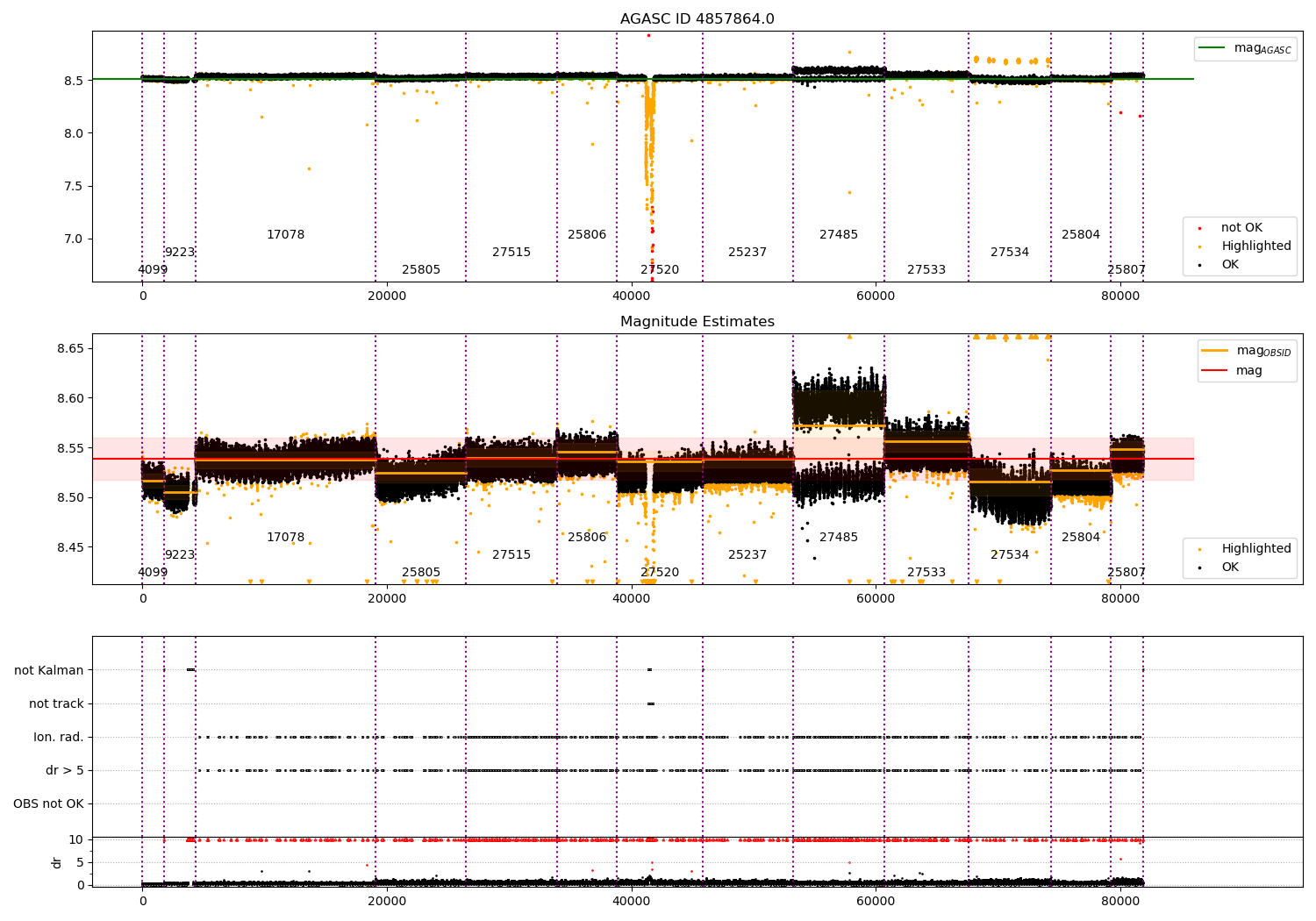Click OBSID label 27515 in top plot

point(511,253)
